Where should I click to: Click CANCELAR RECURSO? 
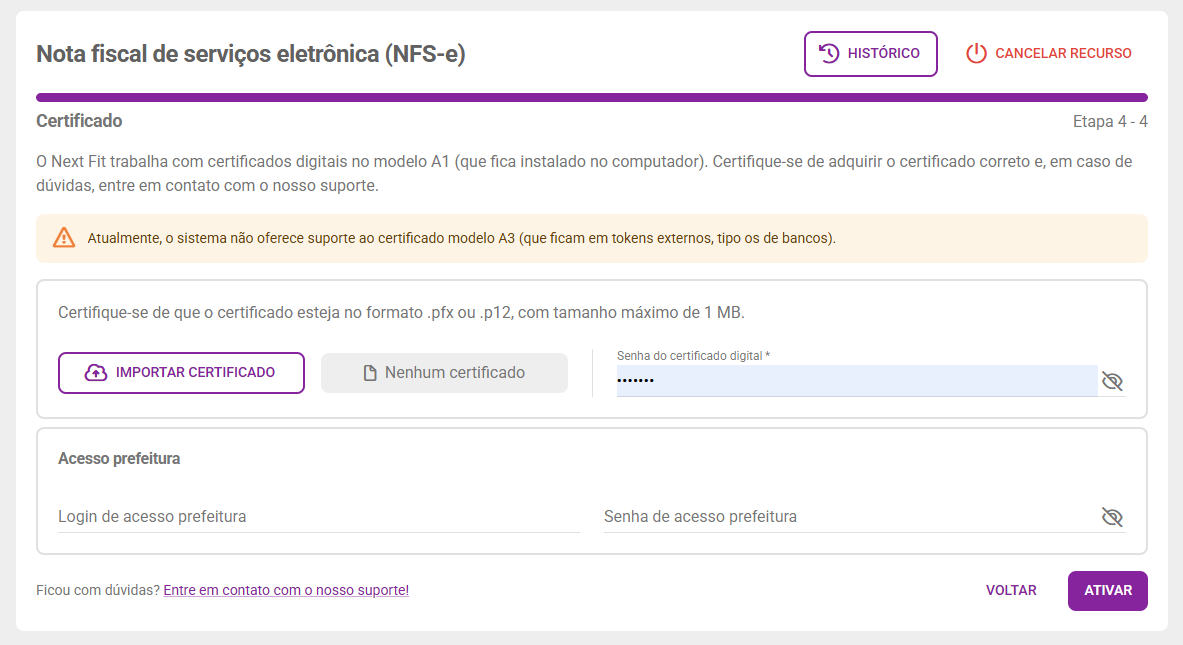coord(1049,54)
